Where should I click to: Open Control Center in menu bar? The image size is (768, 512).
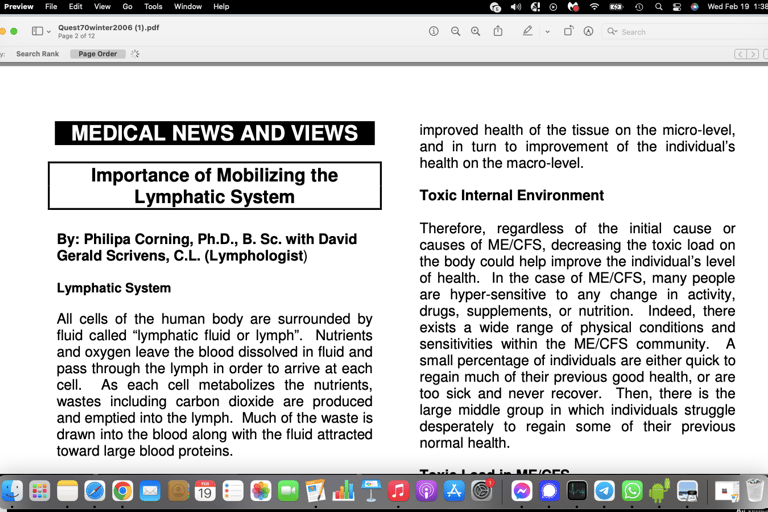(x=676, y=7)
